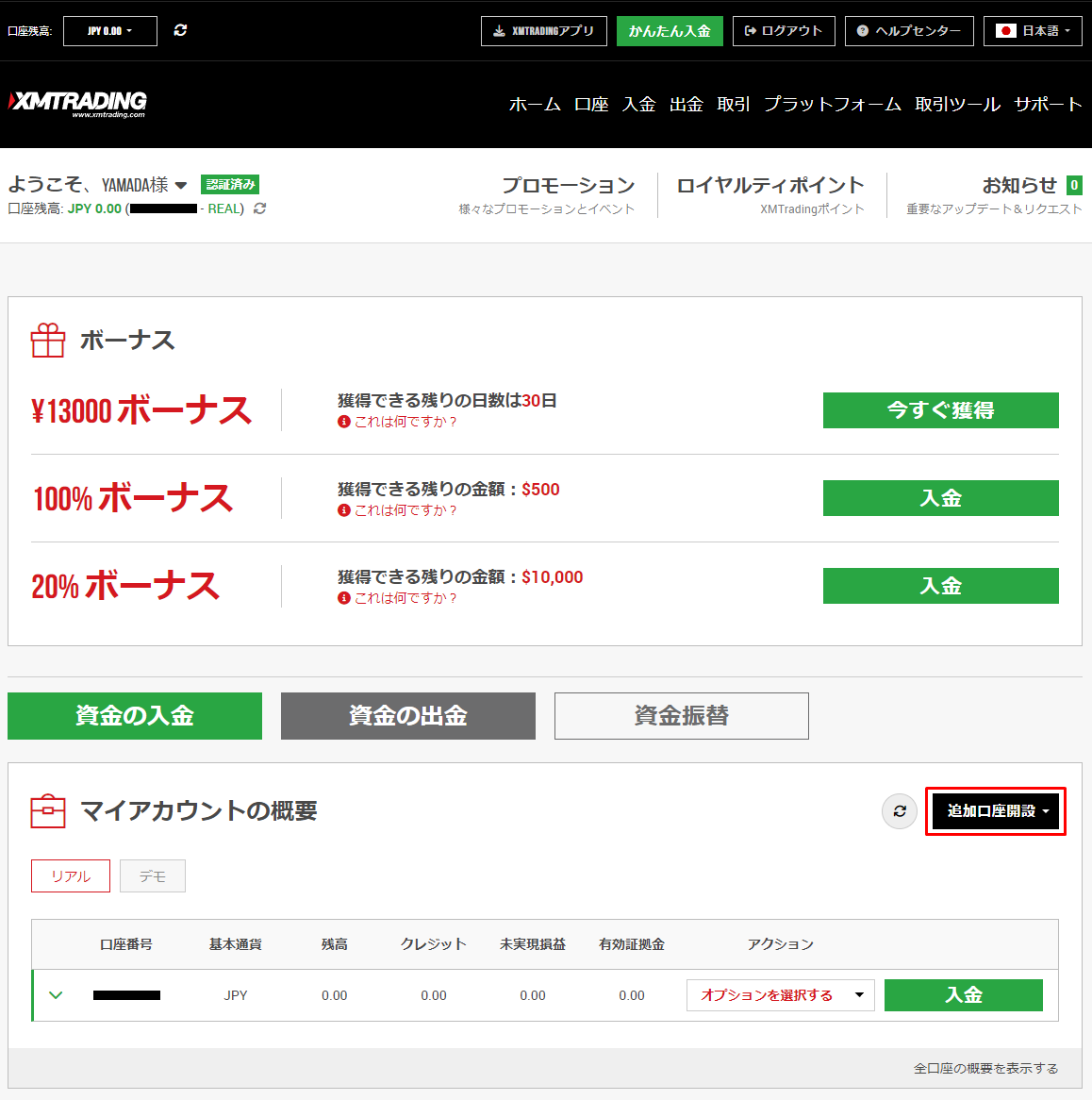This screenshot has width=1092, height=1100.
Task: Open the 入金 navigation menu
Action: (639, 105)
